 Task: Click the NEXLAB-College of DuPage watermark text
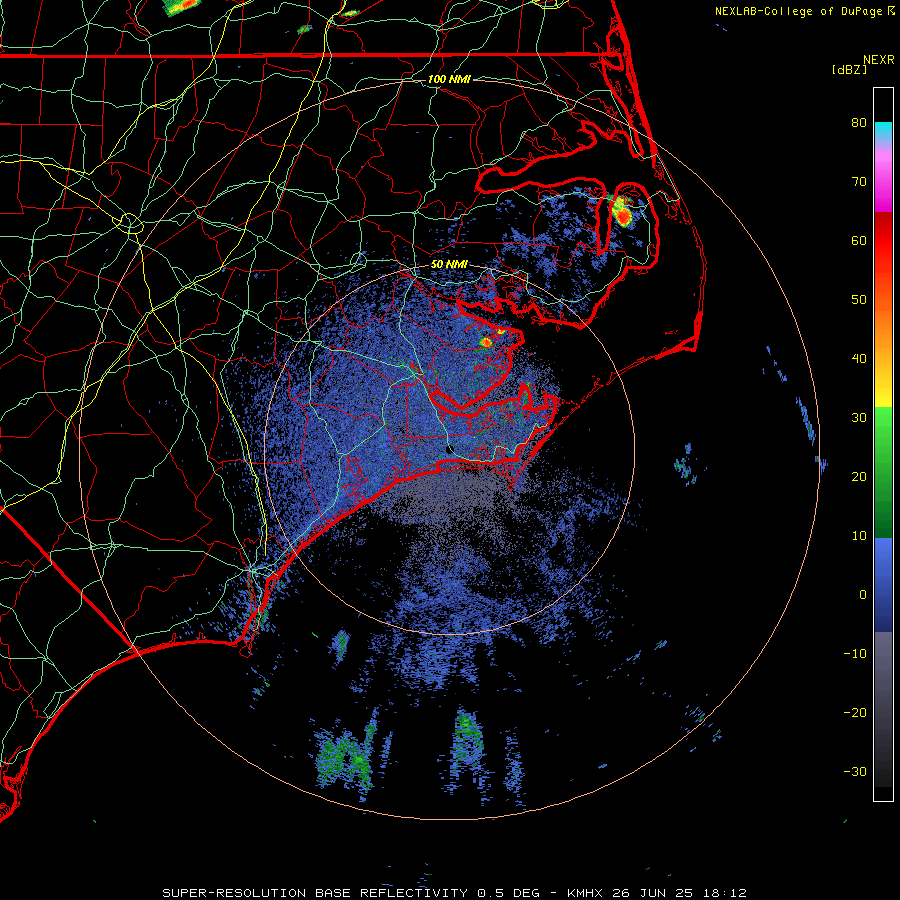click(804, 11)
